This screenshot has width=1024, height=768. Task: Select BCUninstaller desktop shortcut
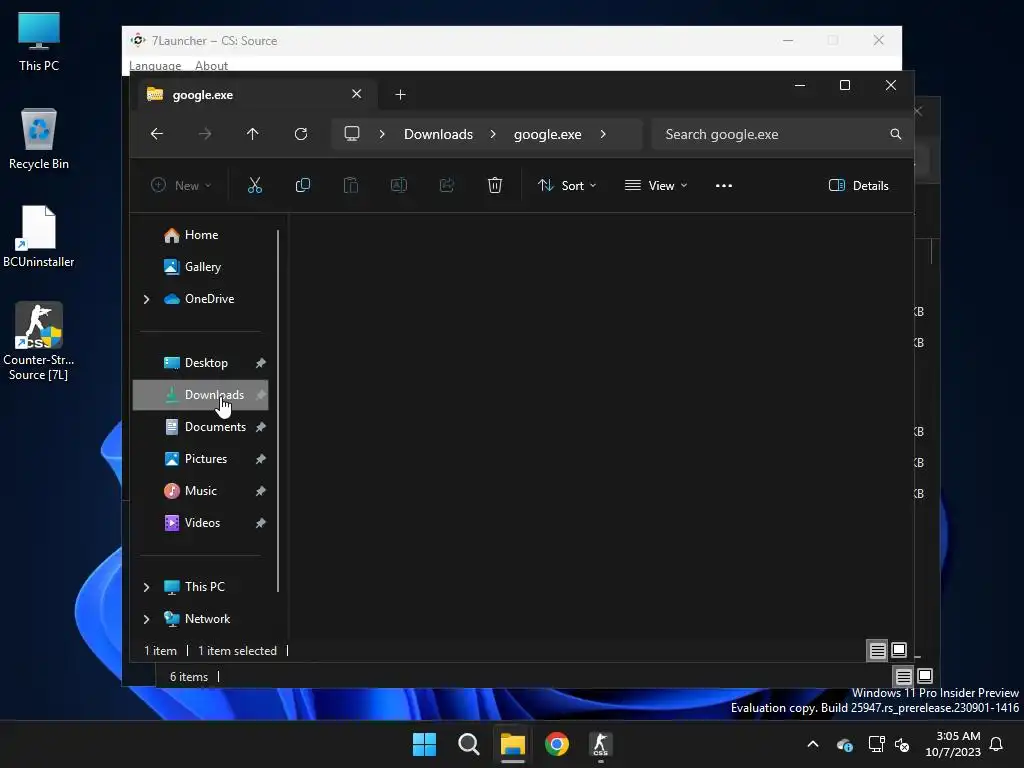(x=39, y=236)
